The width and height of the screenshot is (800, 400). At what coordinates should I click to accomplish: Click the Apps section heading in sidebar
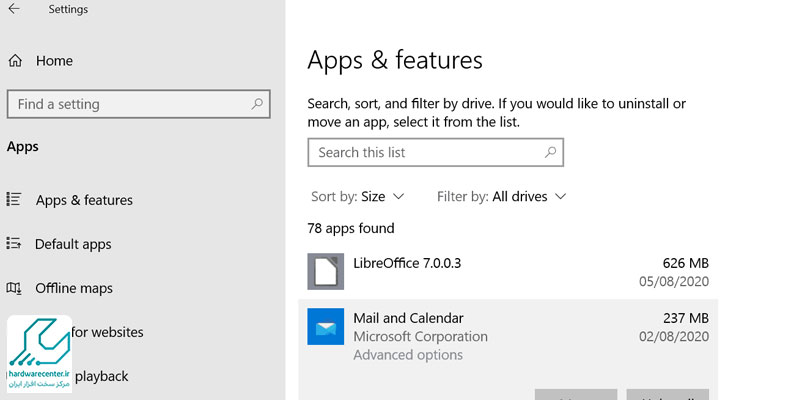[22, 147]
